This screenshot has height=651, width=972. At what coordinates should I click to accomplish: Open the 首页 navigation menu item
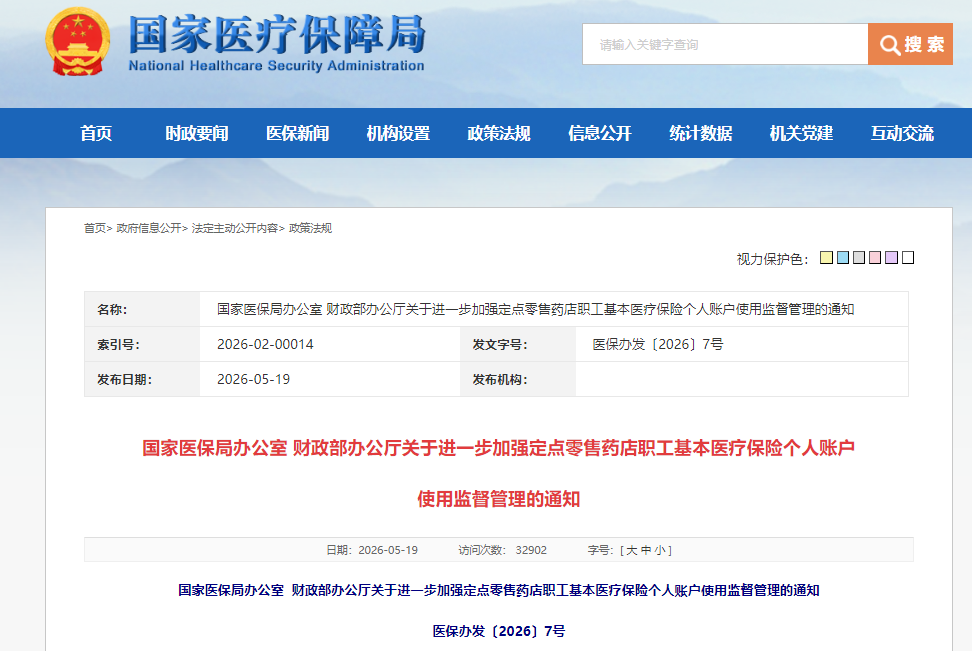pos(96,133)
